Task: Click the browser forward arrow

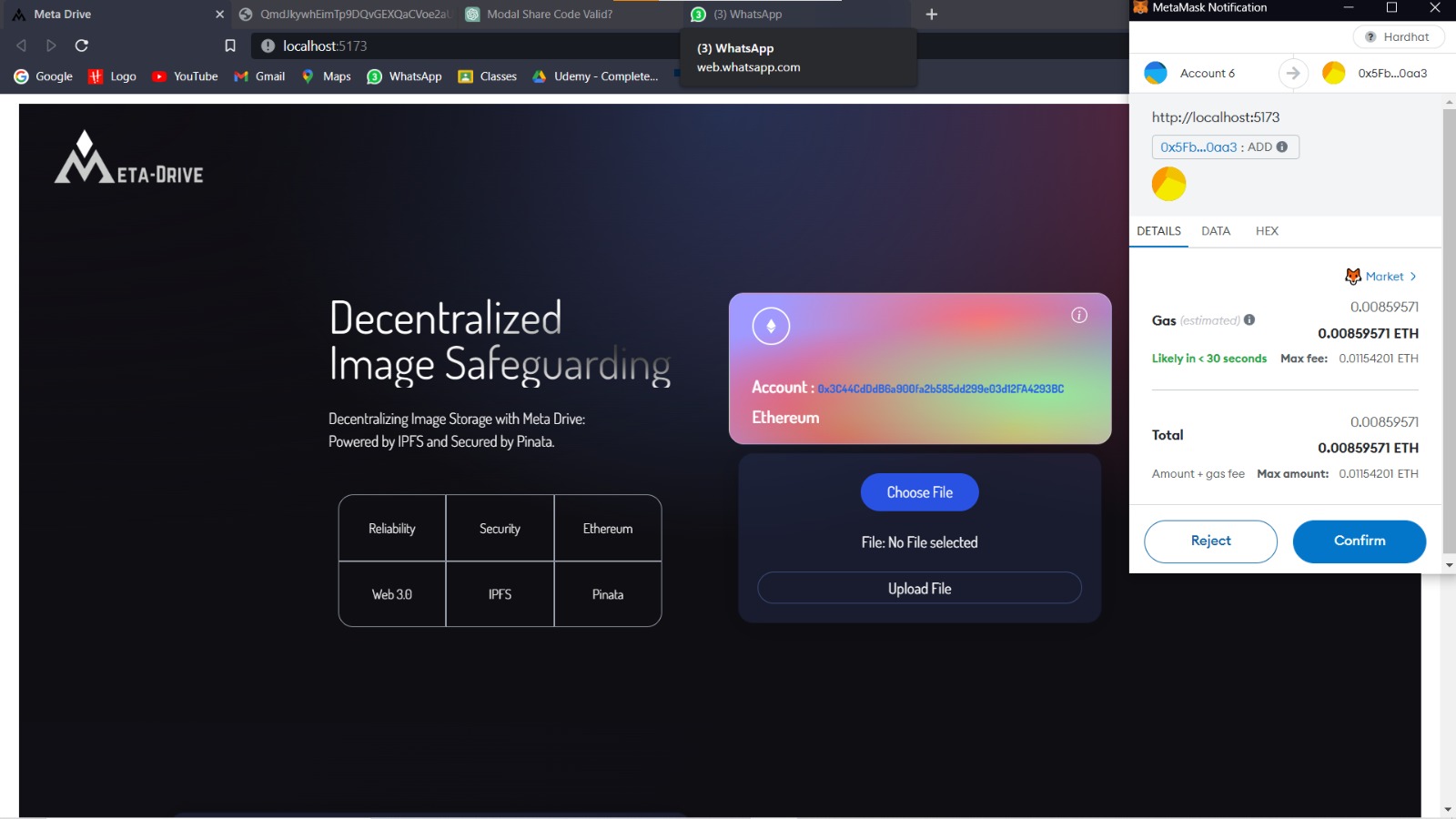Action: (x=51, y=45)
